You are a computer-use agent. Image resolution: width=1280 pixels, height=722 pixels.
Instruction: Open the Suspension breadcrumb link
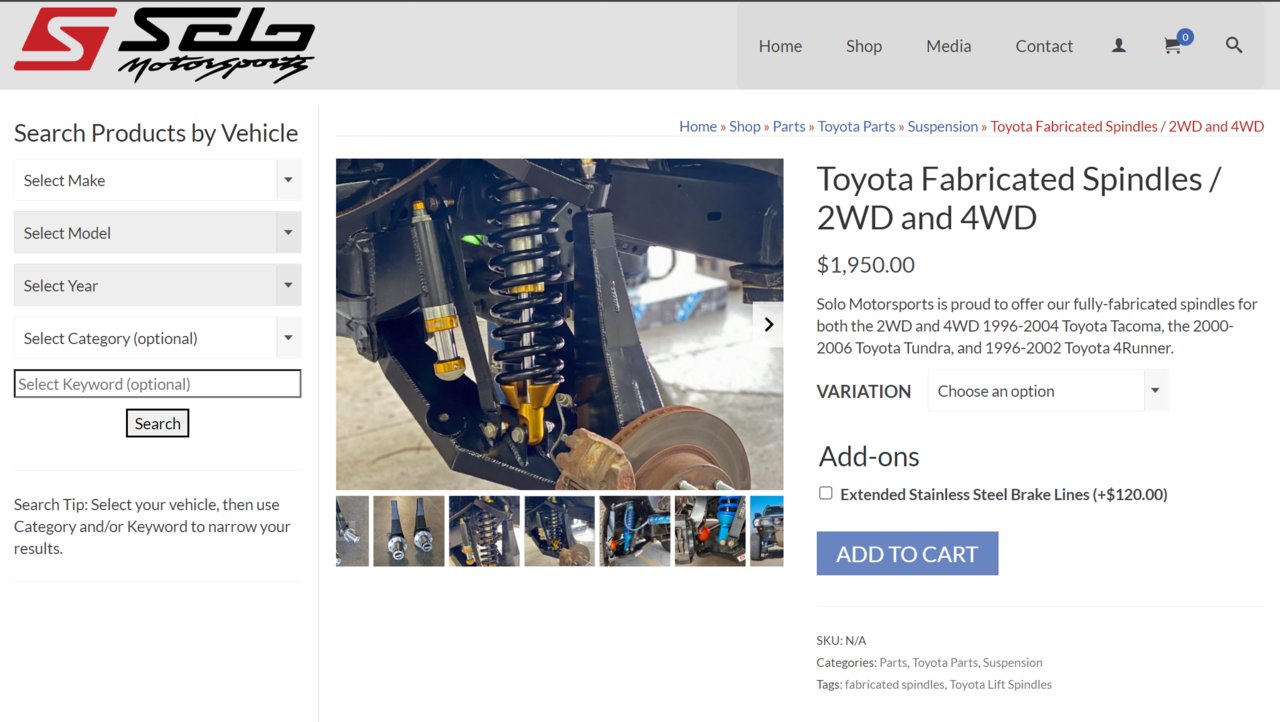943,126
